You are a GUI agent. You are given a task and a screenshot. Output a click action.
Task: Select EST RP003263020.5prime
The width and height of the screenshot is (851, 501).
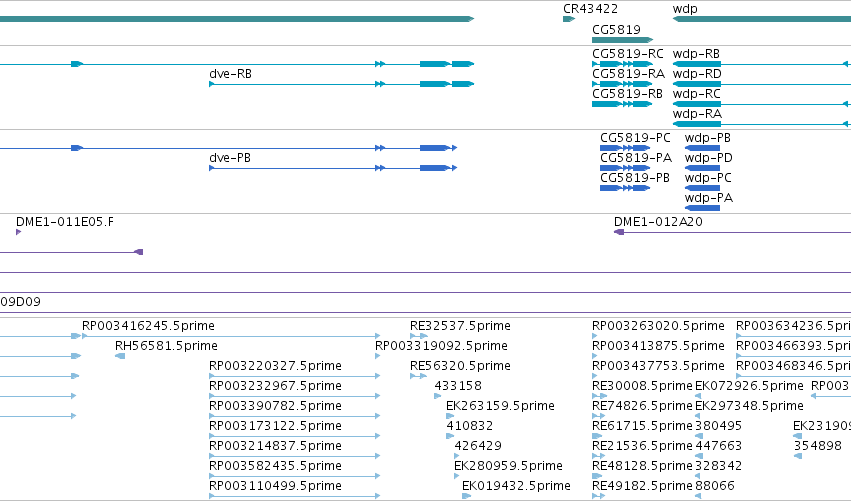(658, 326)
